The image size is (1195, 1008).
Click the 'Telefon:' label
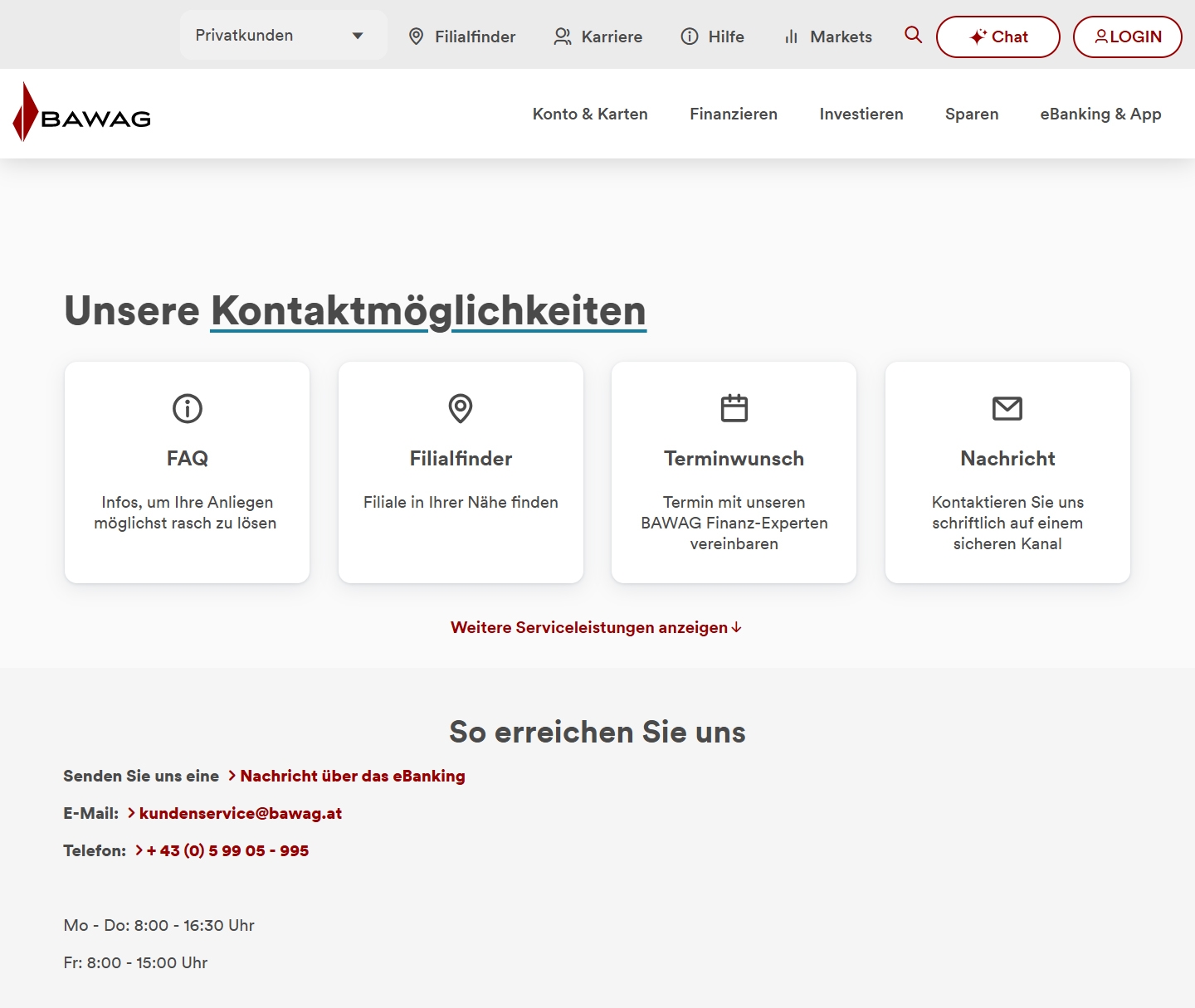tap(95, 850)
